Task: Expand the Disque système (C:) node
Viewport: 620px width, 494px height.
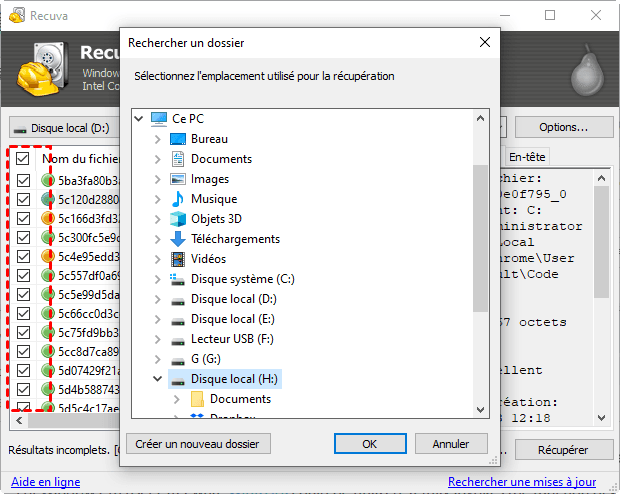Action: tap(157, 279)
